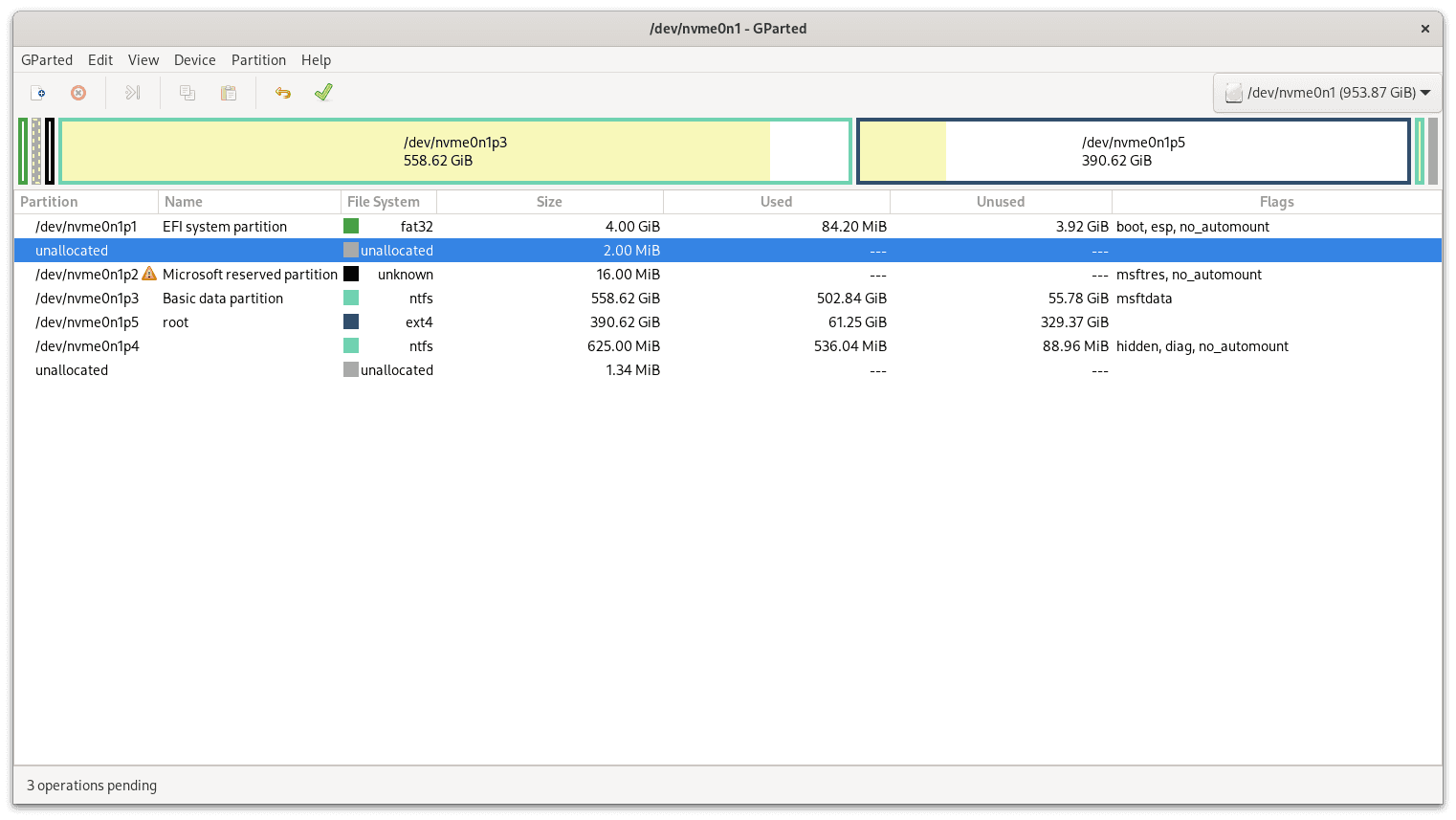Click the /dev/nvme0n1p5 partition graphic
This screenshot has height=820, width=1456.
tap(1133, 150)
